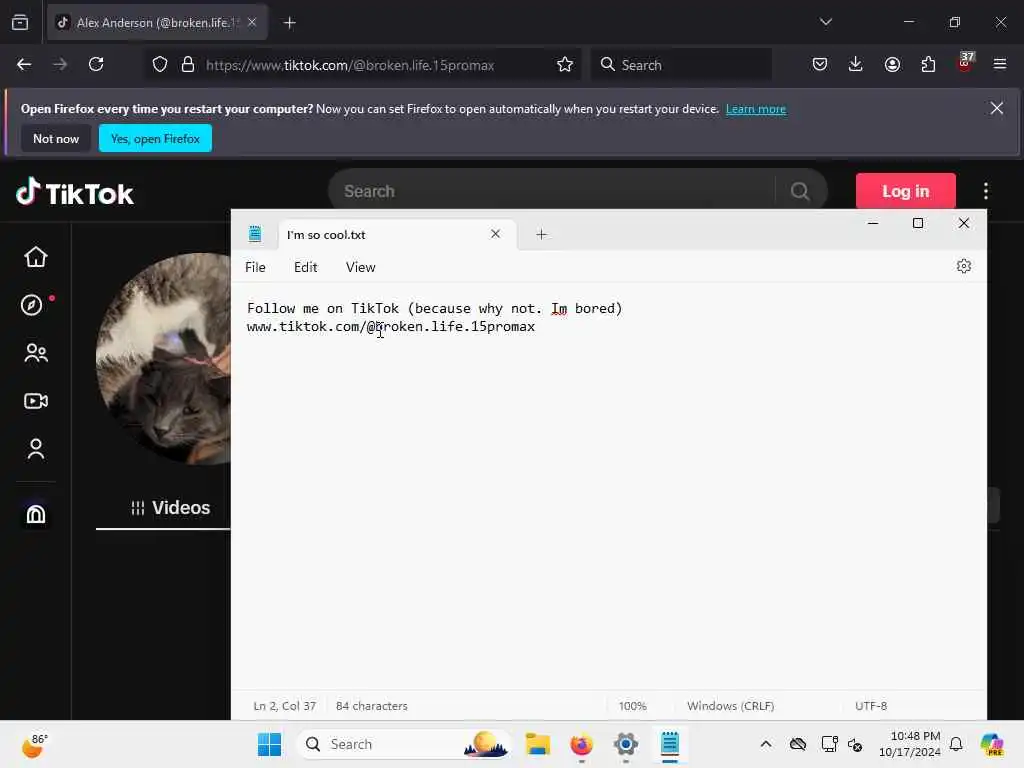Click Not now button
The image size is (1024, 768).
click(56, 138)
